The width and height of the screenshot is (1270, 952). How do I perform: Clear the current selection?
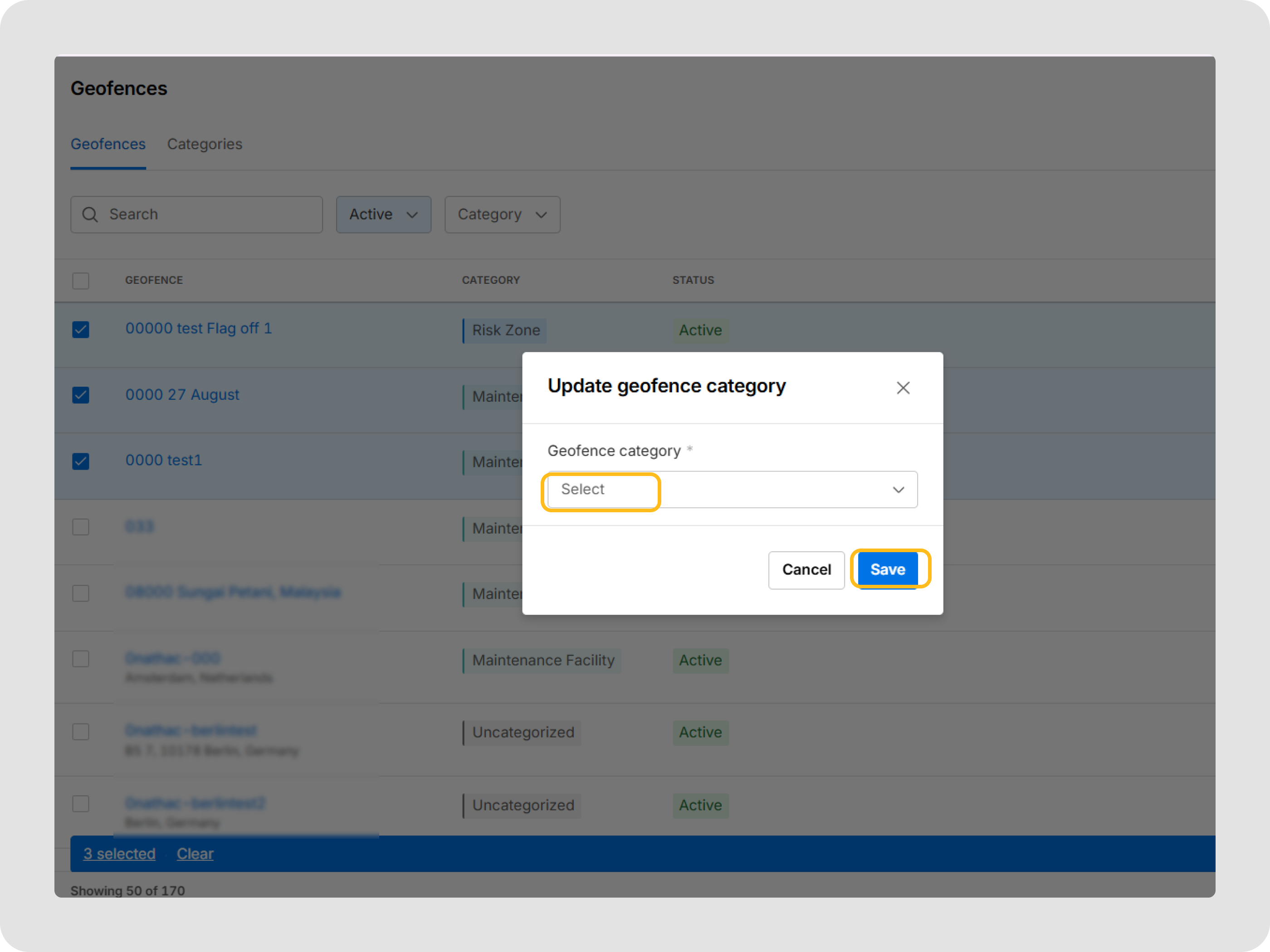coord(195,853)
